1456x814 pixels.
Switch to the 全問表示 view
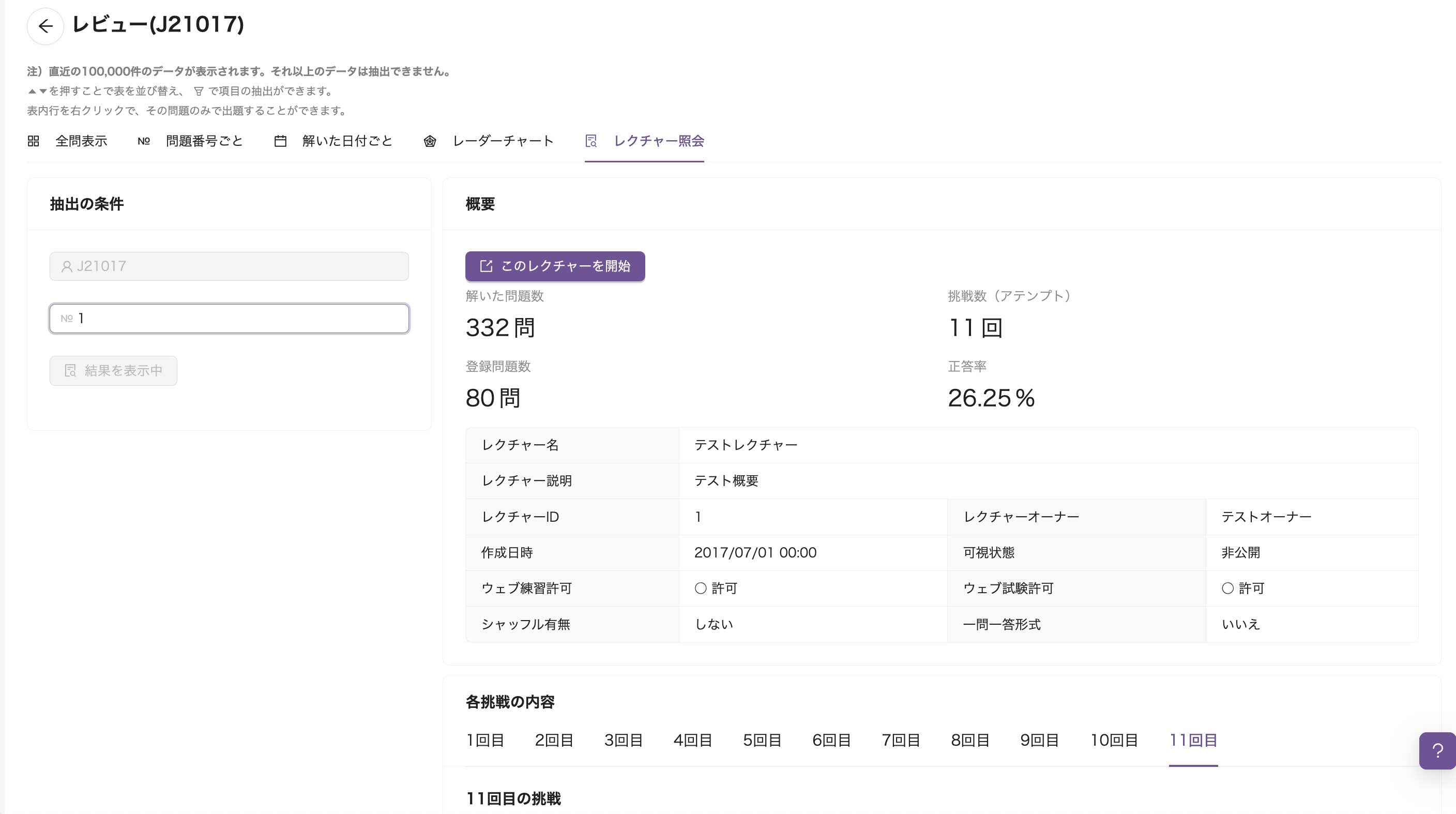(x=81, y=141)
